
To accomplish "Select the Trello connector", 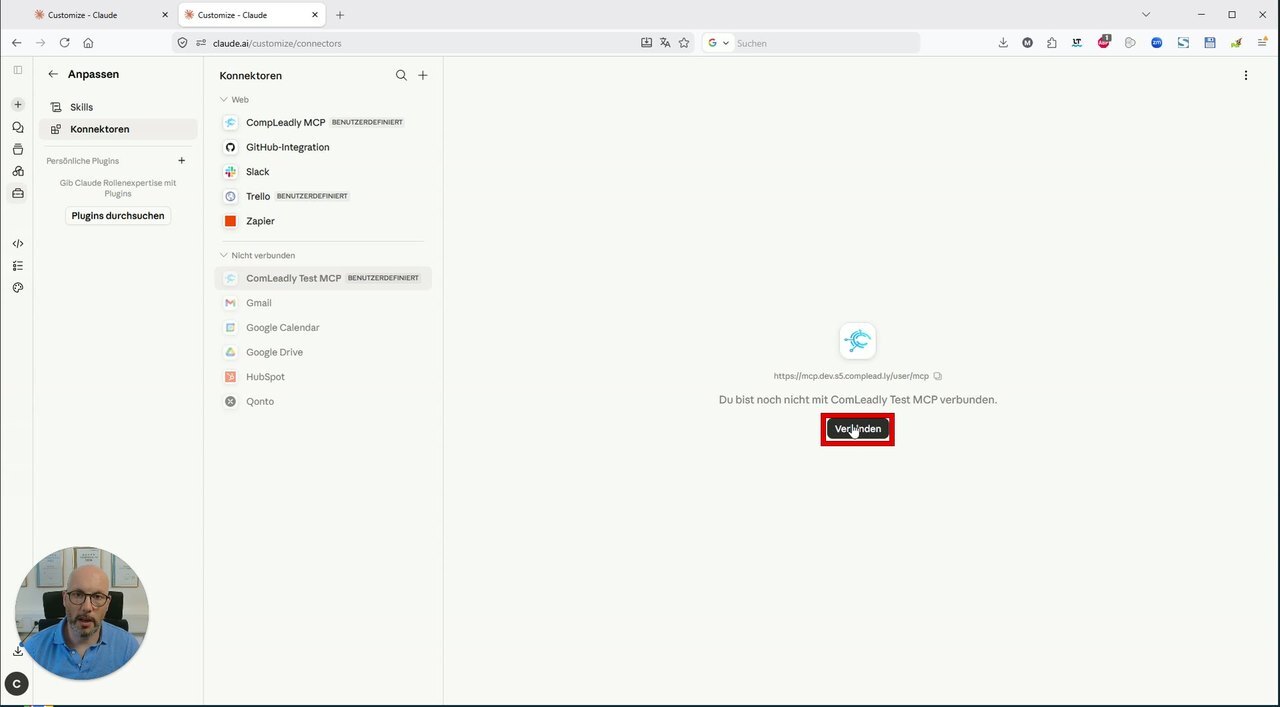I will (323, 196).
